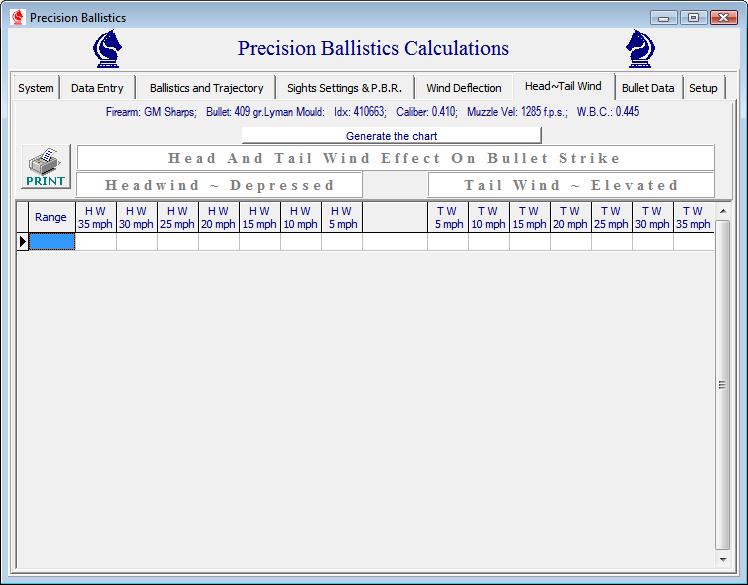
Task: Click the Precision Ballistics title bar app icon
Action: 17,17
